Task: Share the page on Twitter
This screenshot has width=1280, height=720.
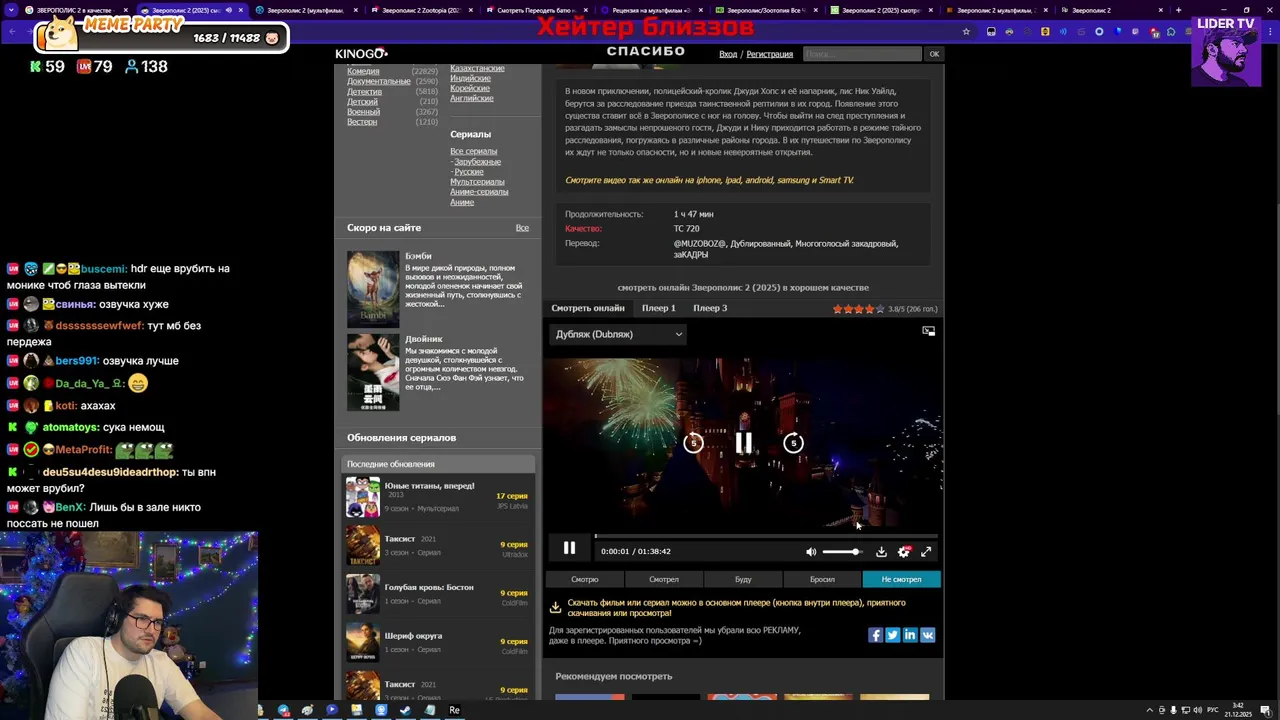Action: pos(893,635)
